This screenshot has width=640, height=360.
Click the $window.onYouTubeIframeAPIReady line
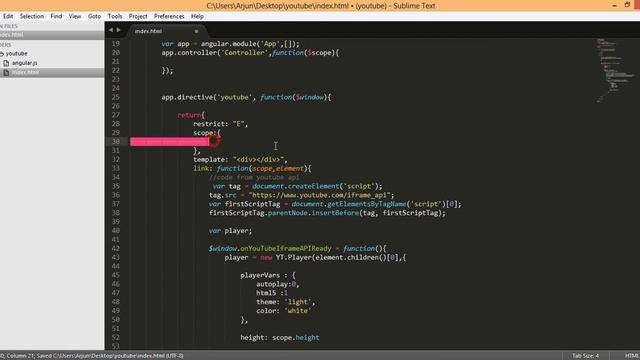click(298, 249)
